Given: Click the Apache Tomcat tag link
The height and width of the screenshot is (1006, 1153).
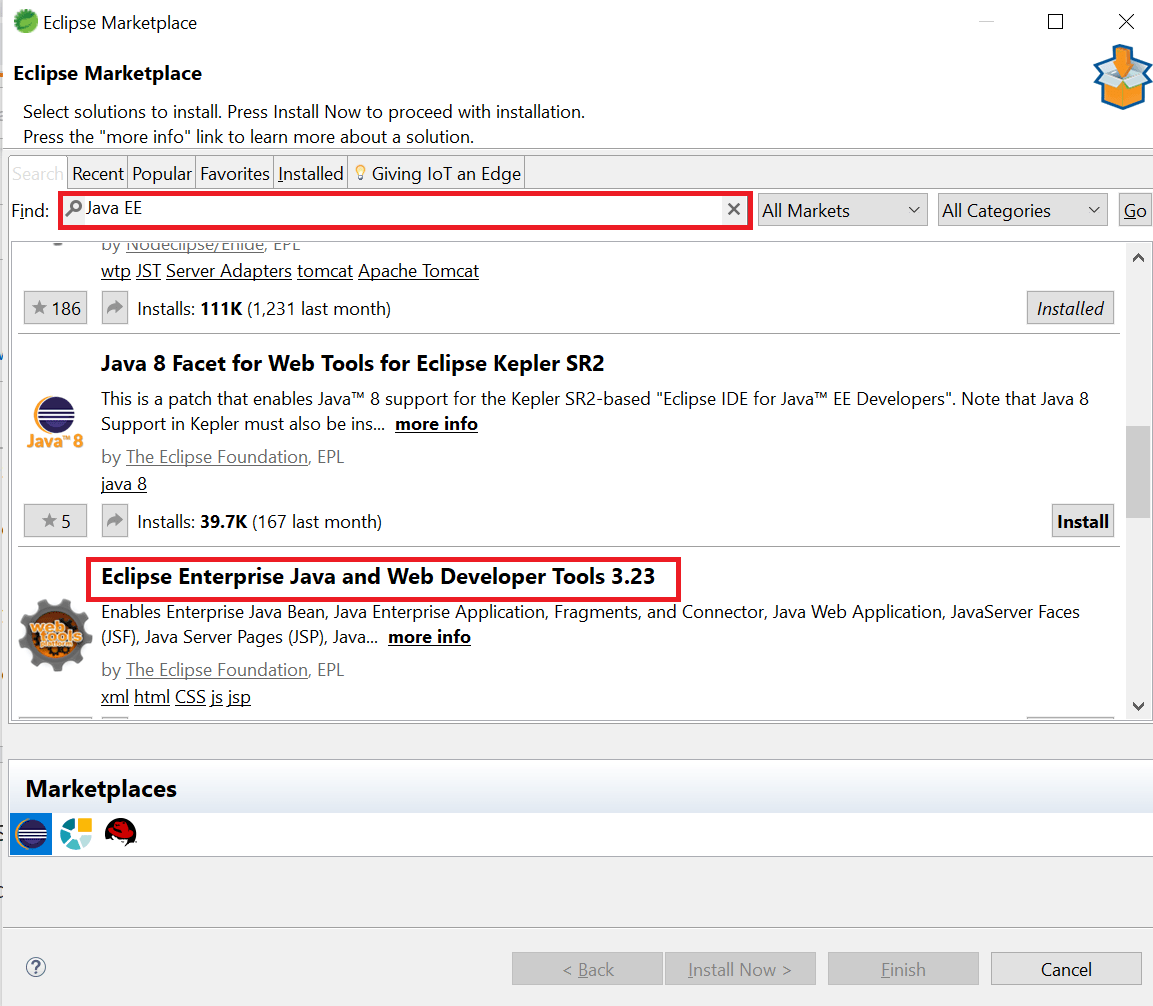Looking at the screenshot, I should pyautogui.click(x=418, y=271).
